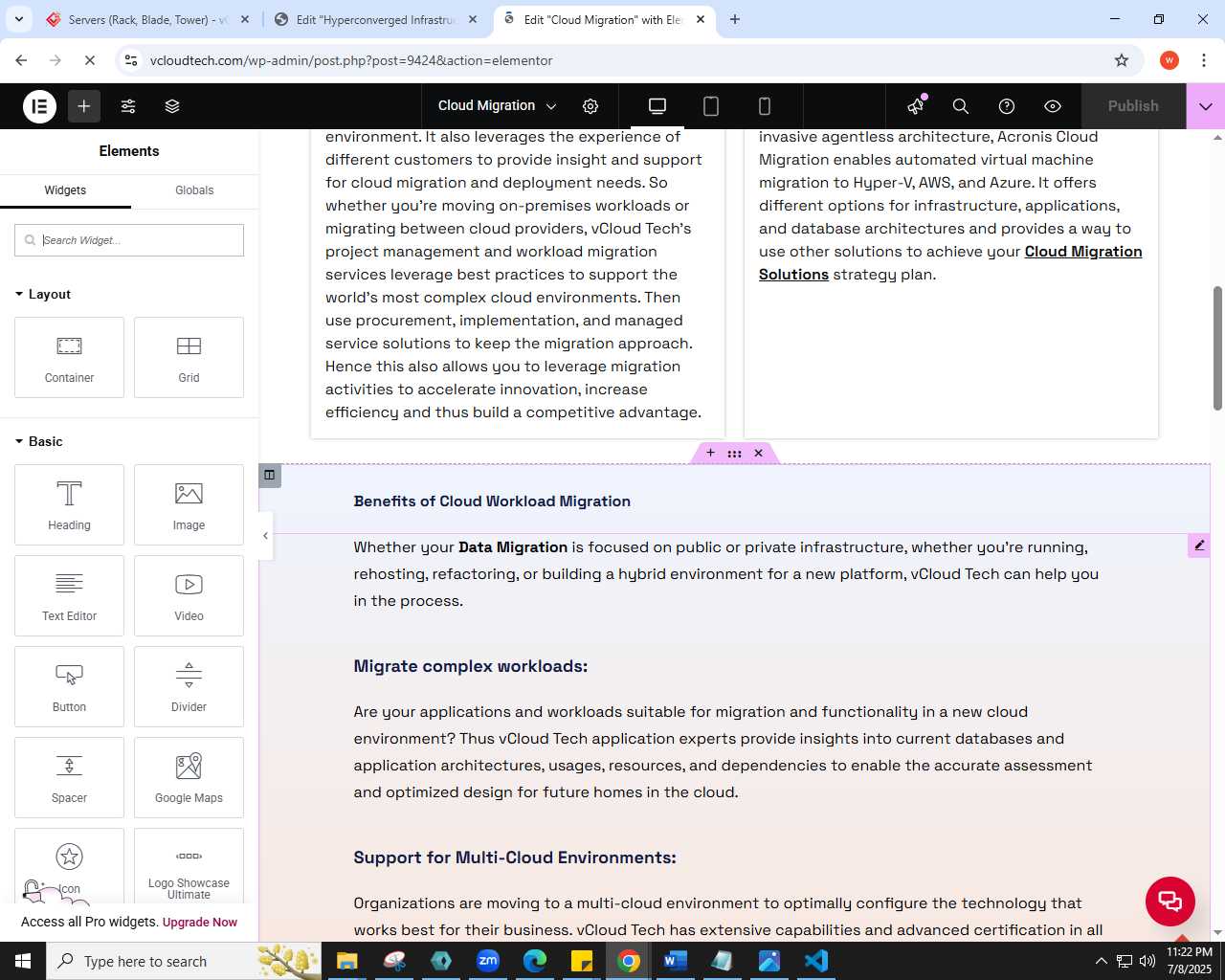Click the address bar URL
Viewport: 1225px width, 980px height.
tap(351, 60)
